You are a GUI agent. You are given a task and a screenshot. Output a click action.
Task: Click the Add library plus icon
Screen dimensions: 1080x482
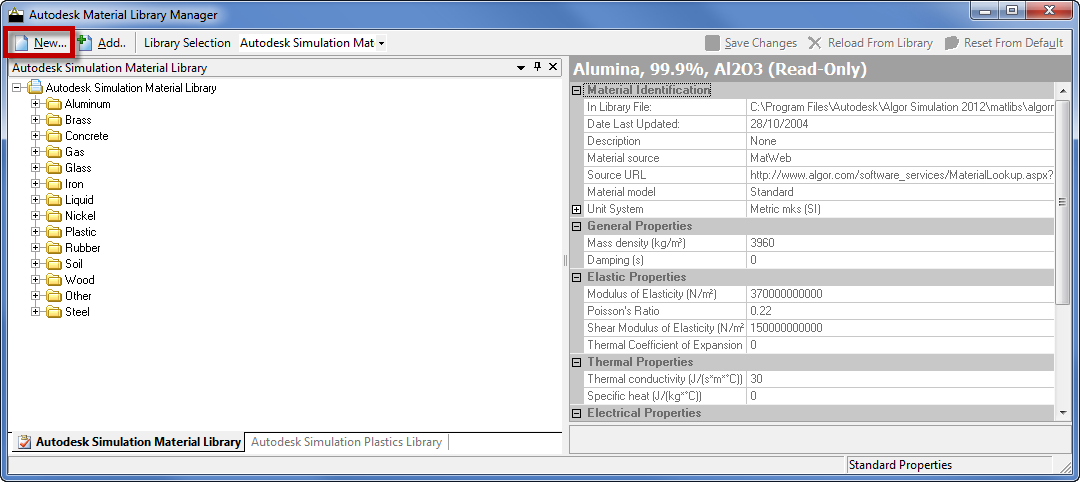point(85,43)
